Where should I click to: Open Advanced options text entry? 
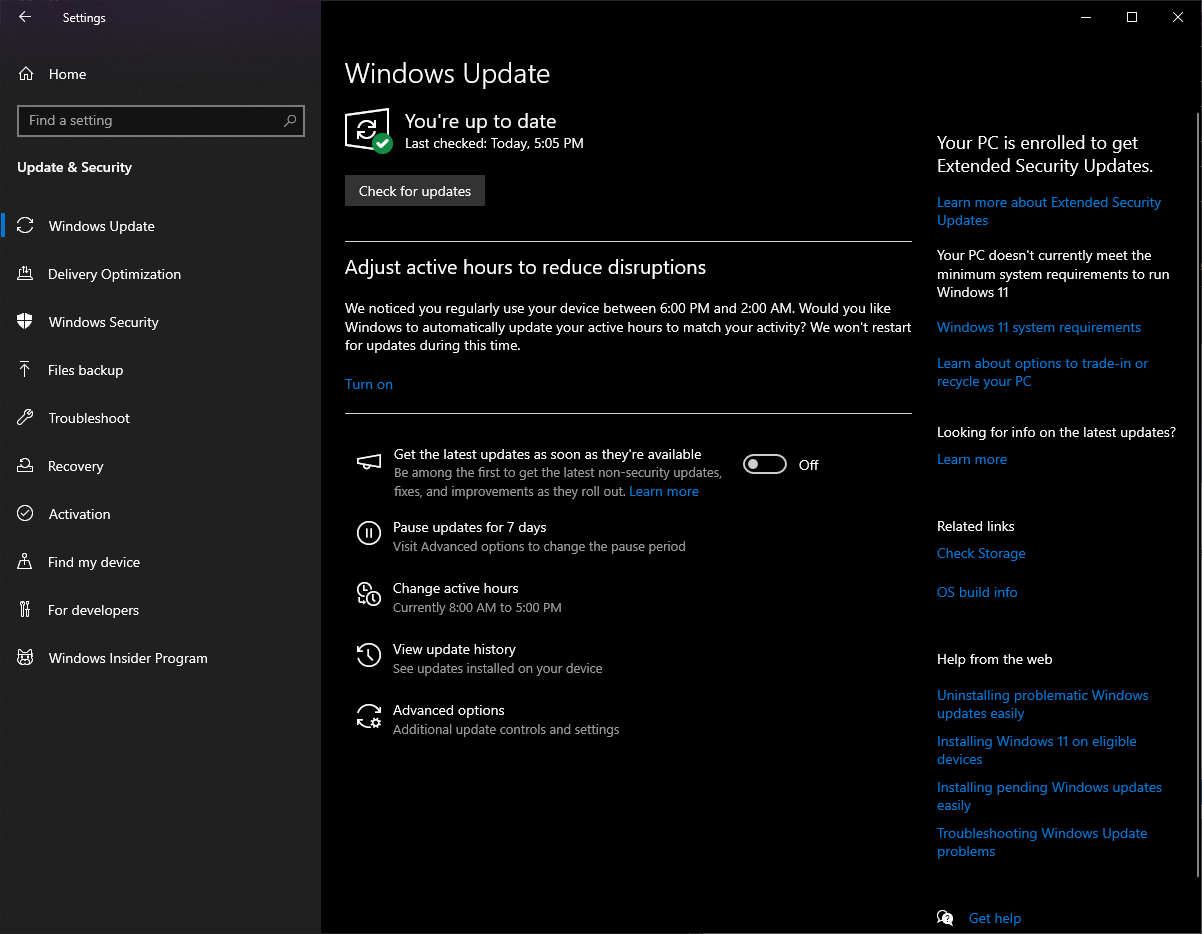(x=449, y=710)
